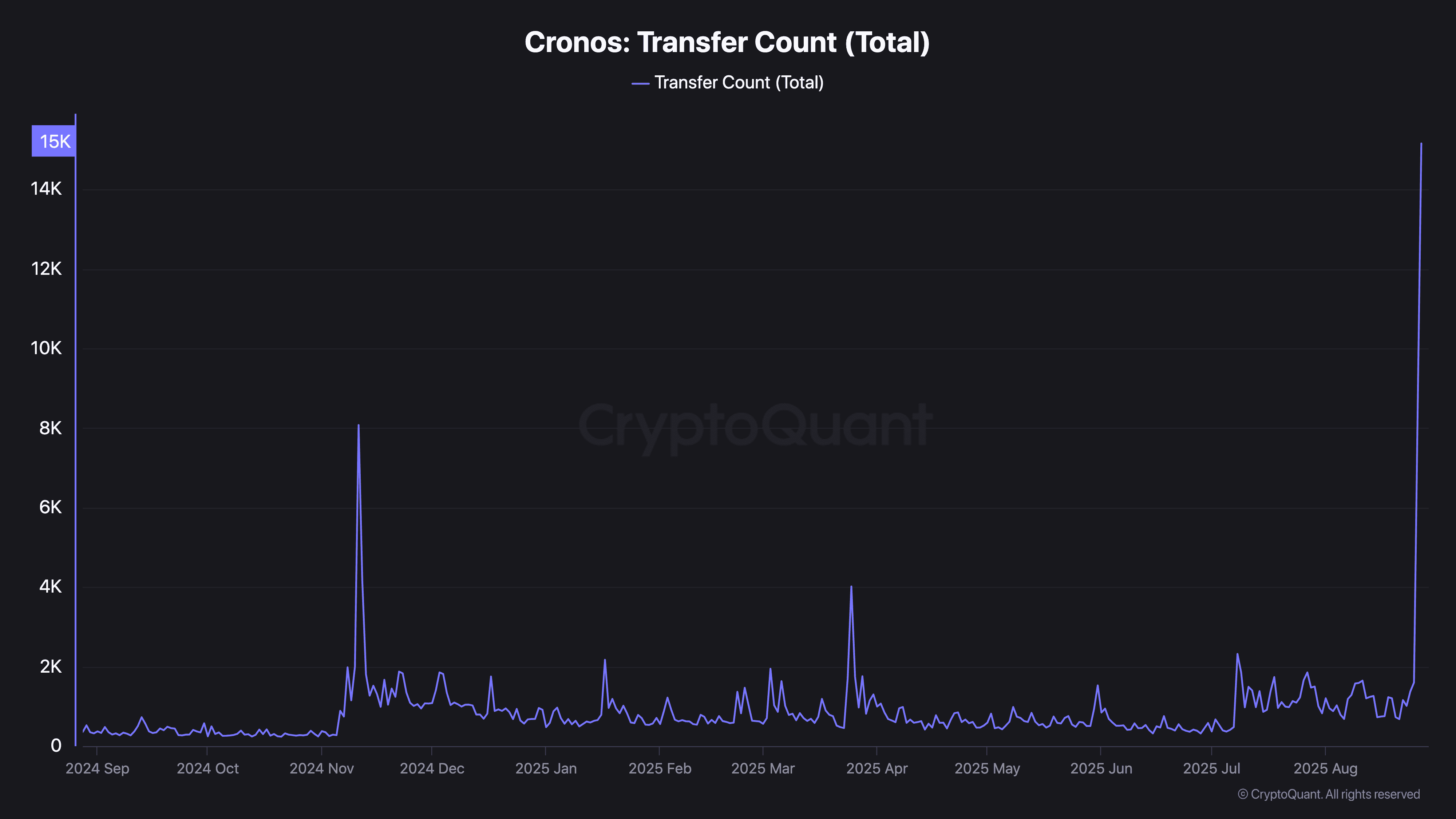Click the 4K y-axis label
Screen dimensions: 1456x819
point(50,587)
